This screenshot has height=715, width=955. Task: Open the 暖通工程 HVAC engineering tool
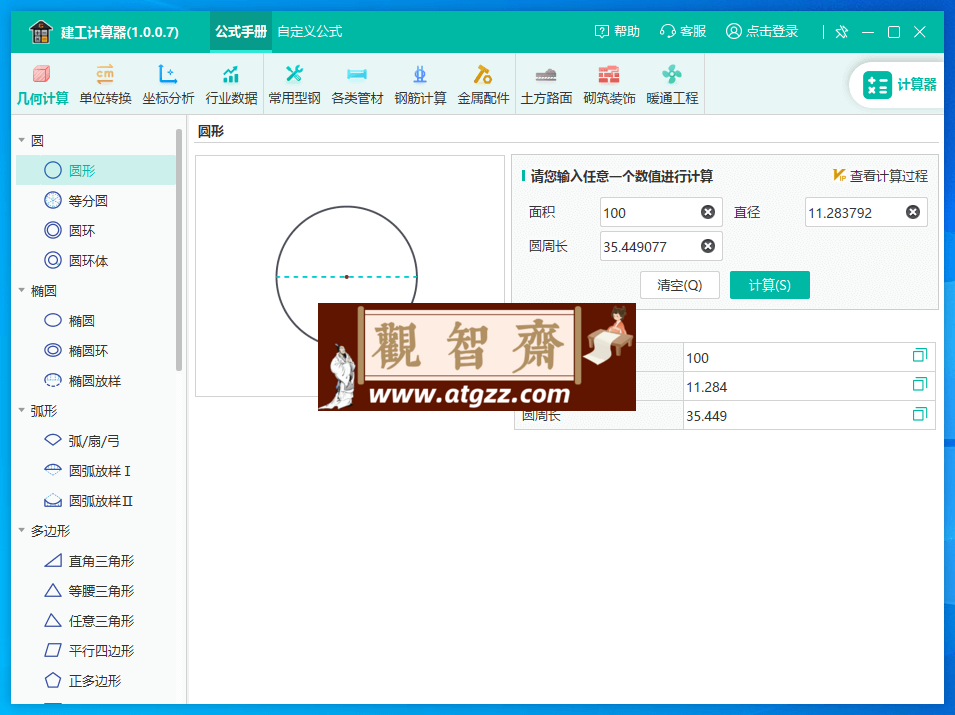(672, 85)
